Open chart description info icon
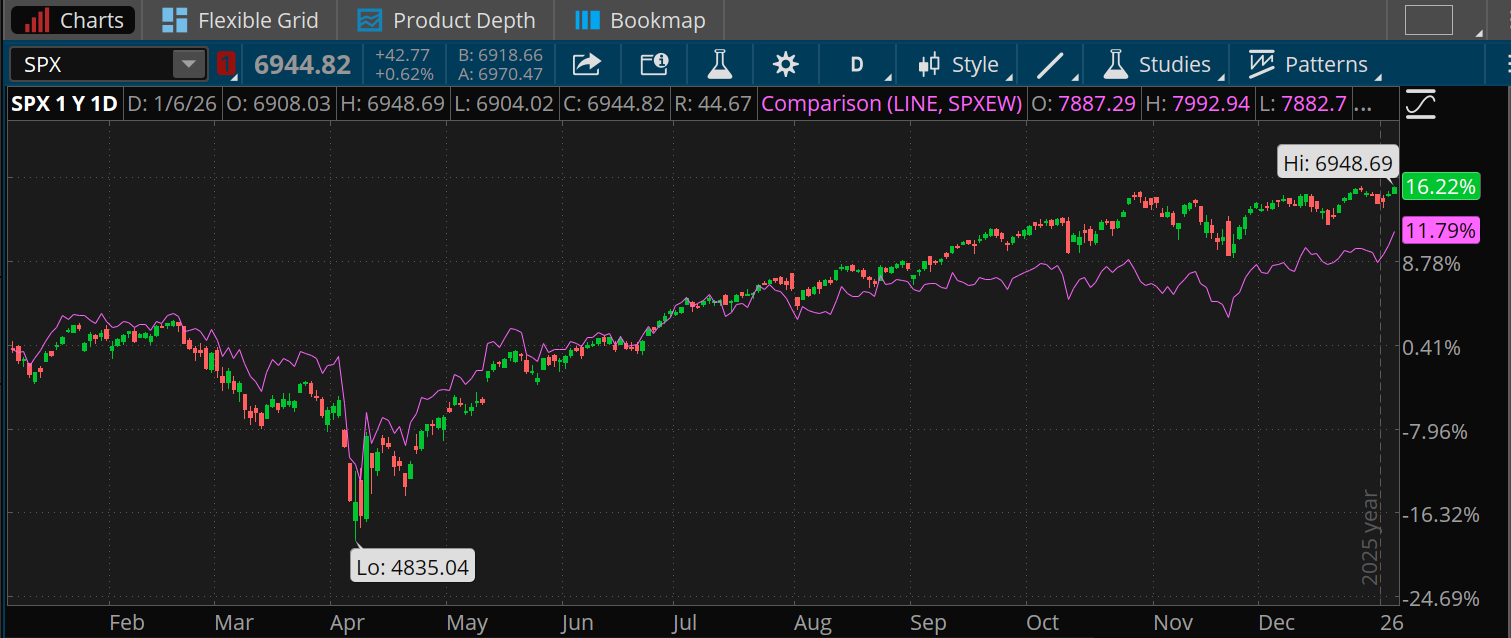The height and width of the screenshot is (638, 1511). click(653, 63)
